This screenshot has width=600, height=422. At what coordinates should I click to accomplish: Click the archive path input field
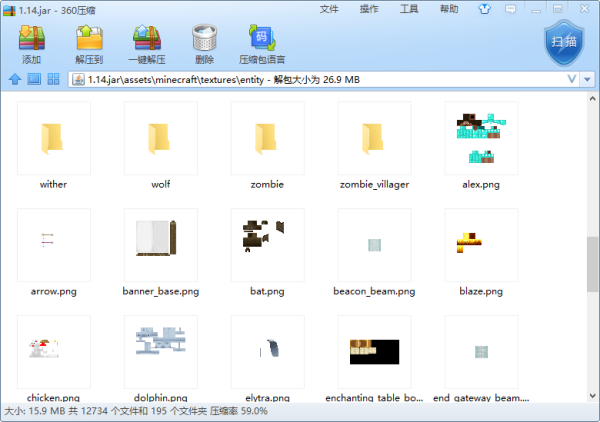click(x=324, y=80)
